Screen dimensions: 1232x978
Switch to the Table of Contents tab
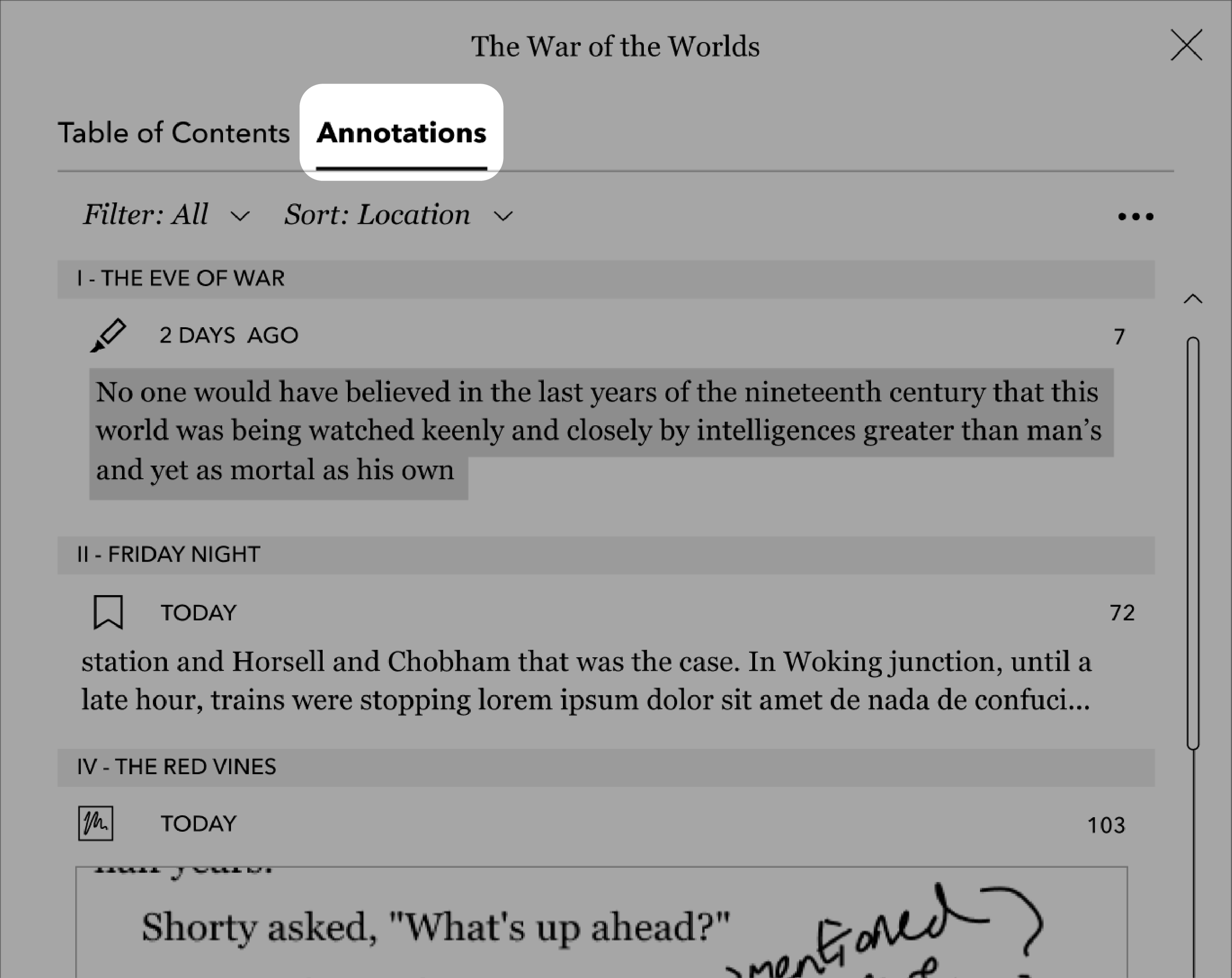point(174,131)
